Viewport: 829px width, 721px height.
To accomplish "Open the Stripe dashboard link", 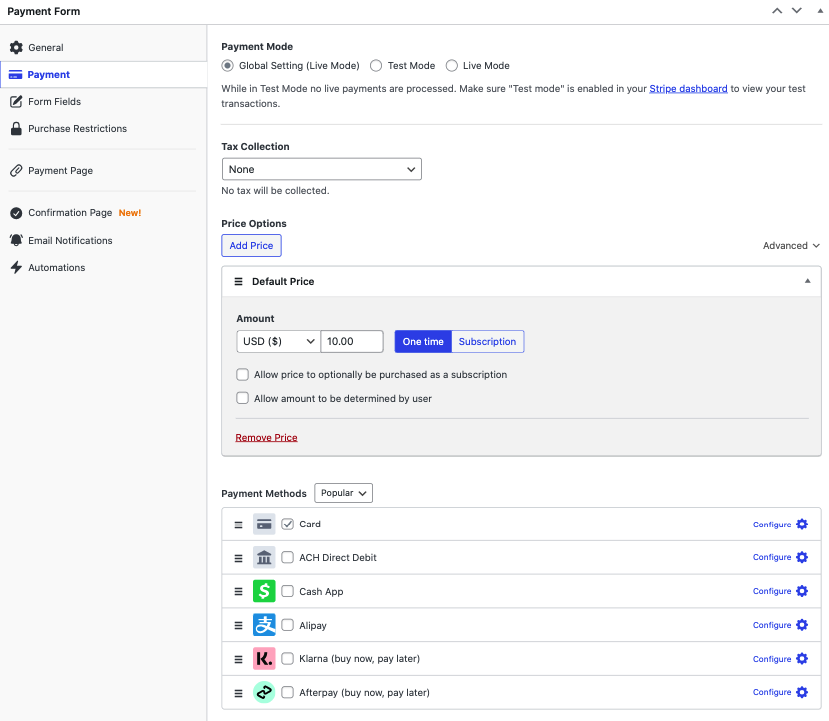I will click(688, 89).
